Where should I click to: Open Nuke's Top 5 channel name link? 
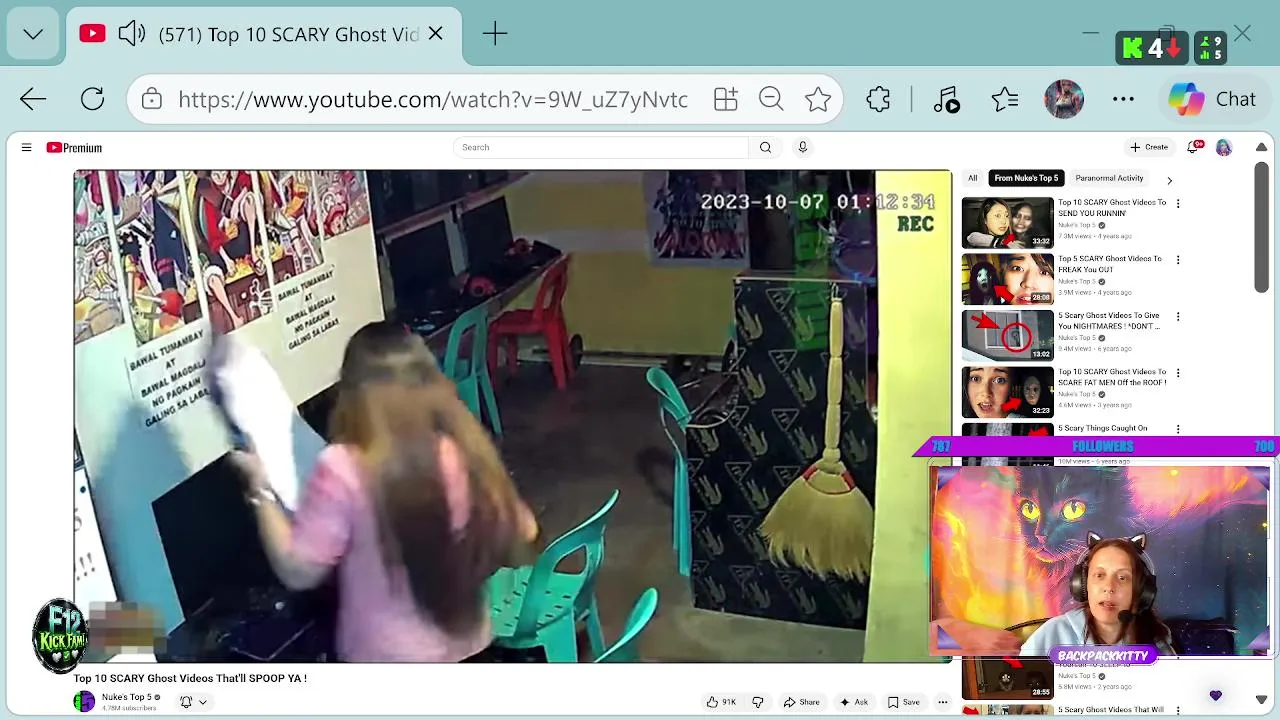[126, 697]
